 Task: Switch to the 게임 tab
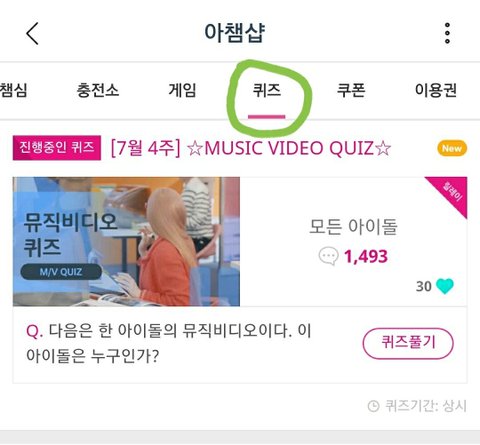(x=182, y=90)
